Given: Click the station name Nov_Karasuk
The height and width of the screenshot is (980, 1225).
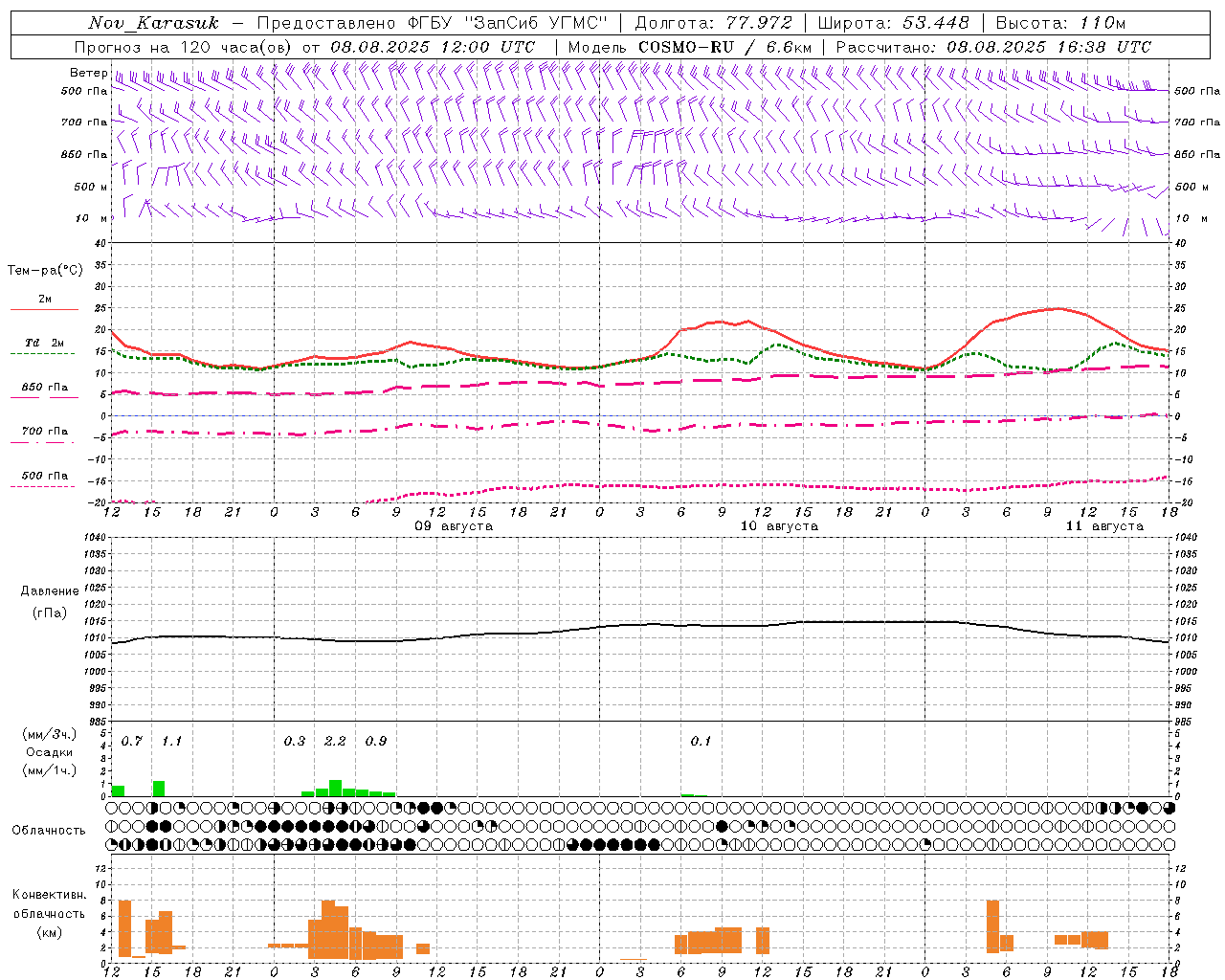Looking at the screenshot, I should point(153,23).
